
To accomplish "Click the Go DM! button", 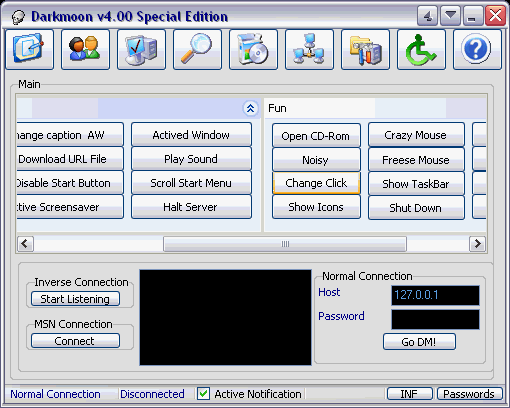I will pos(419,342).
